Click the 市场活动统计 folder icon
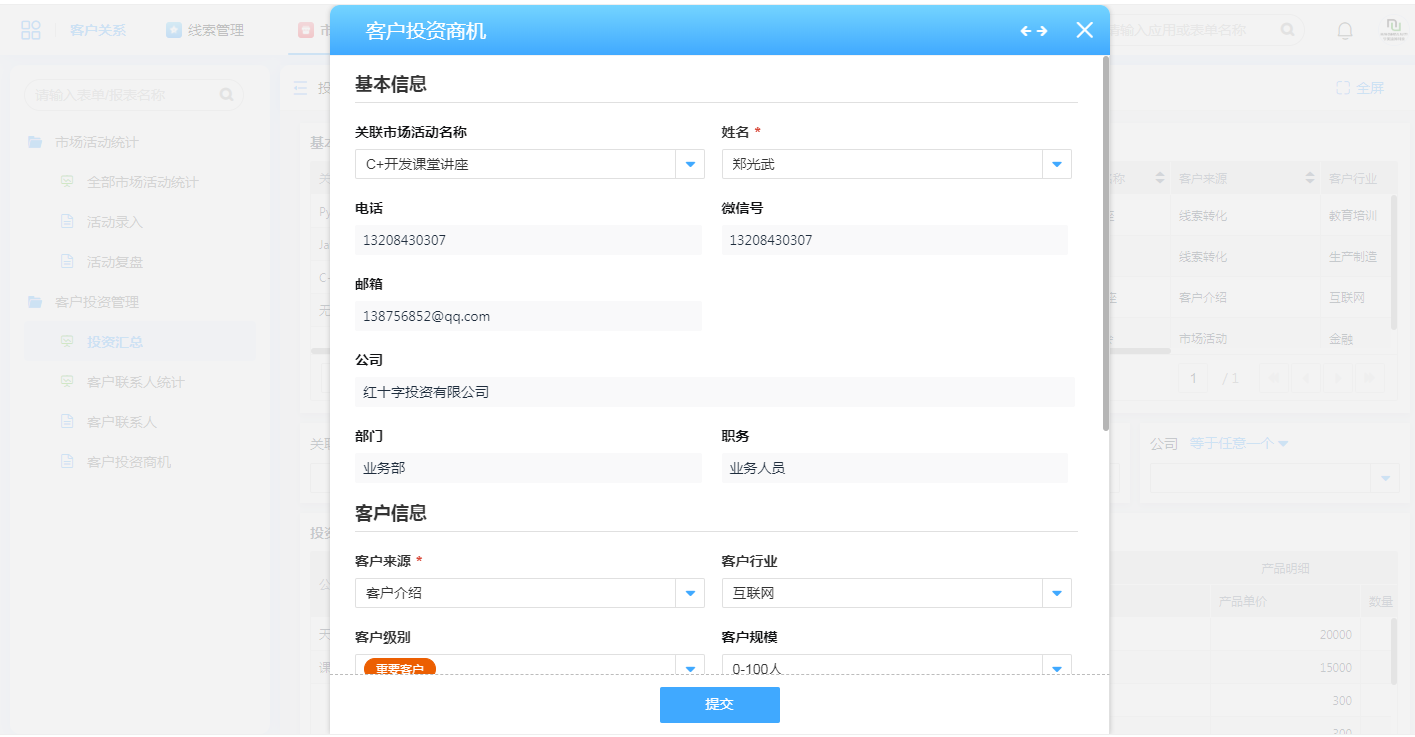Viewport: 1415px width, 737px height. click(35, 142)
